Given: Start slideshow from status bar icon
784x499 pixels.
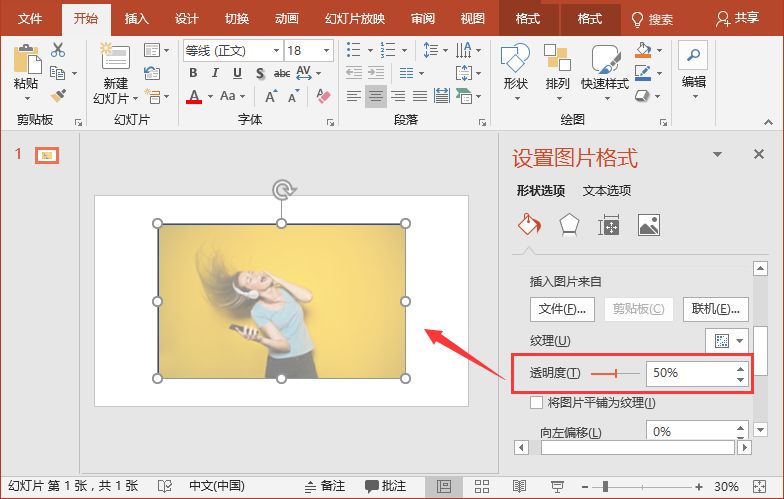Looking at the screenshot, I should coord(557,486).
